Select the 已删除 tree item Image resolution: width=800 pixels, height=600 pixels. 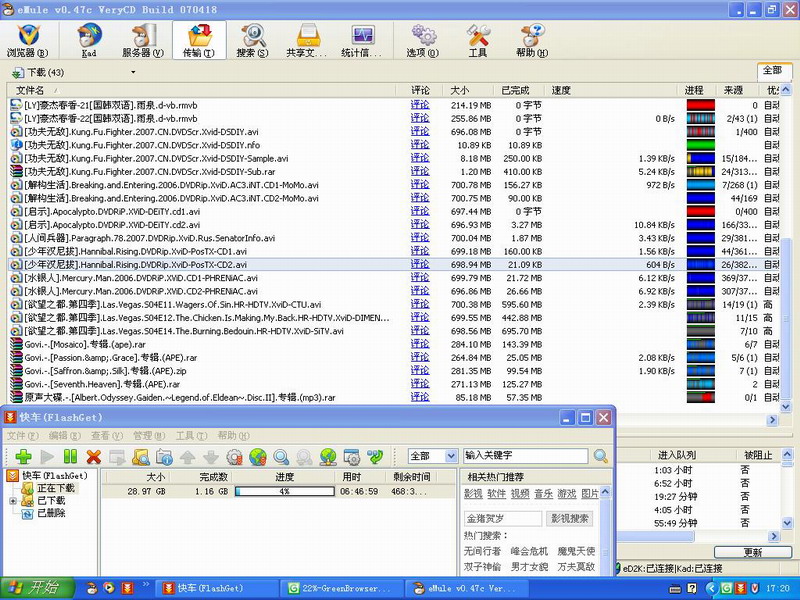[52, 513]
